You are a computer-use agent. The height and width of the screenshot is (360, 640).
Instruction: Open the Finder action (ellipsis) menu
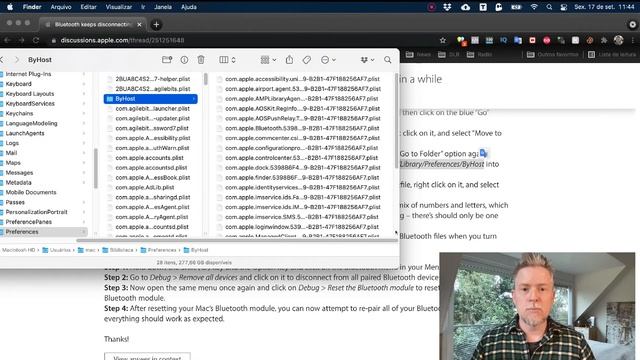point(328,60)
